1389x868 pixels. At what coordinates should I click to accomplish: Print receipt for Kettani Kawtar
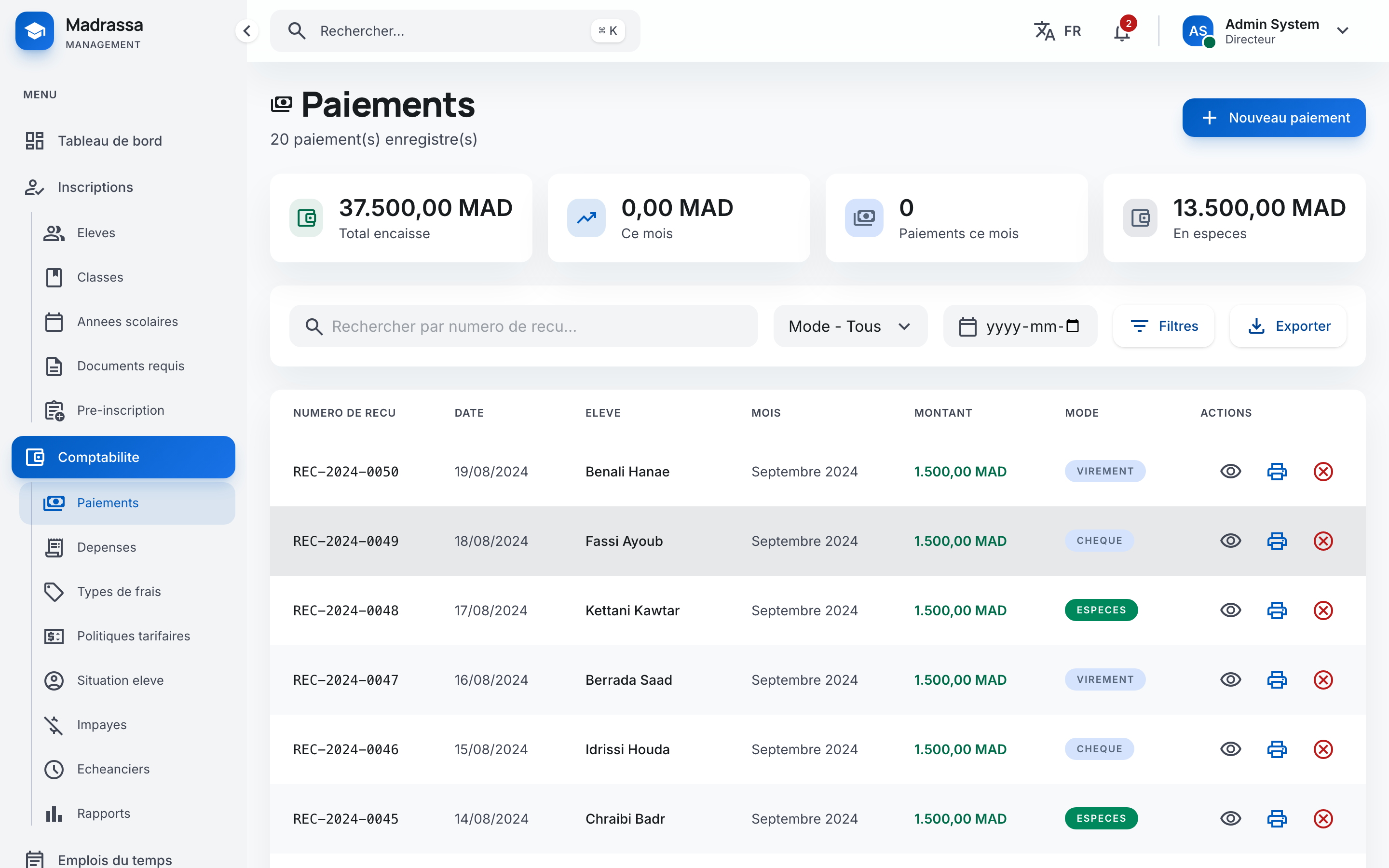1277,610
